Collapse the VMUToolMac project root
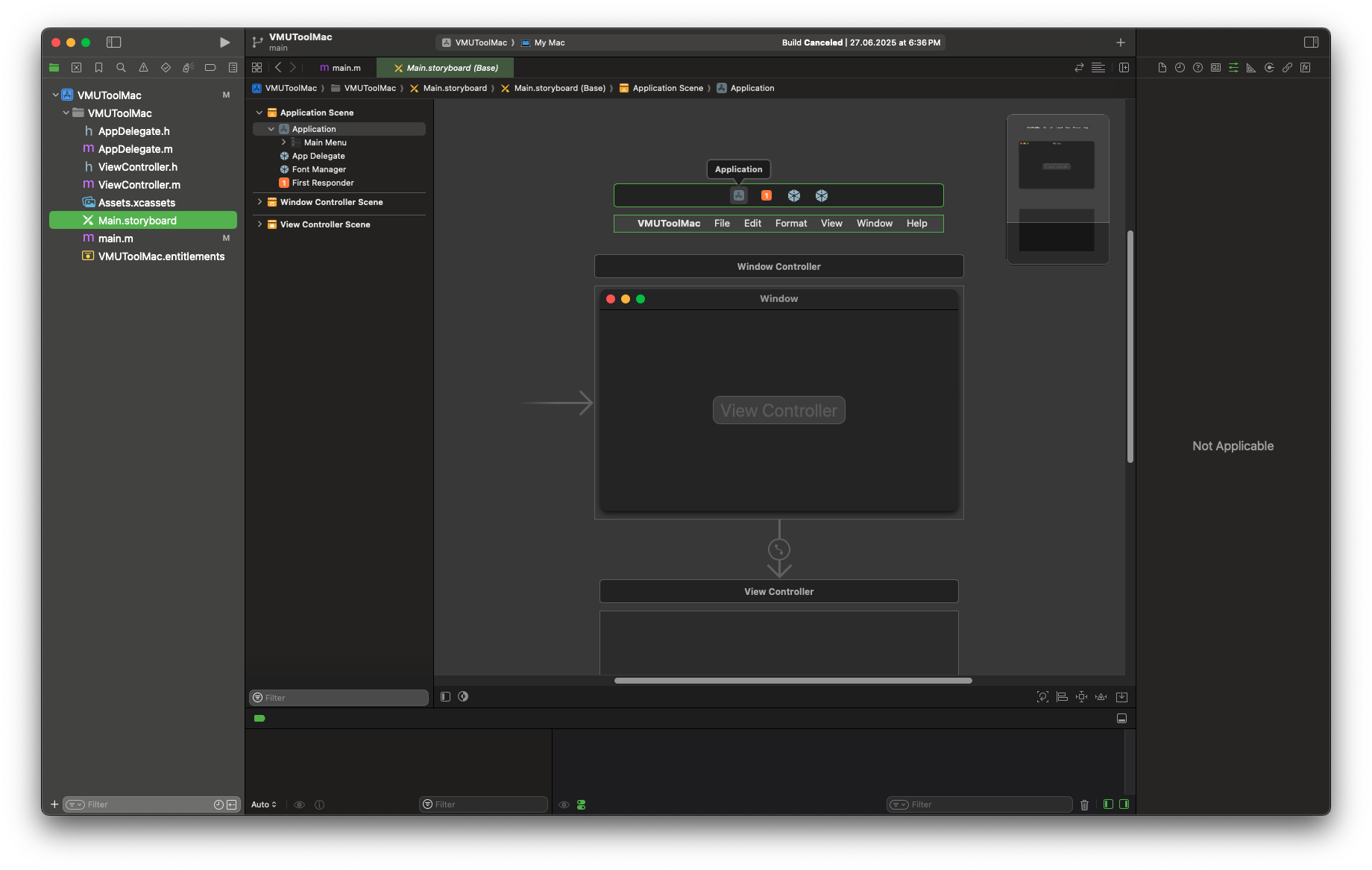1372x870 pixels. coord(55,95)
